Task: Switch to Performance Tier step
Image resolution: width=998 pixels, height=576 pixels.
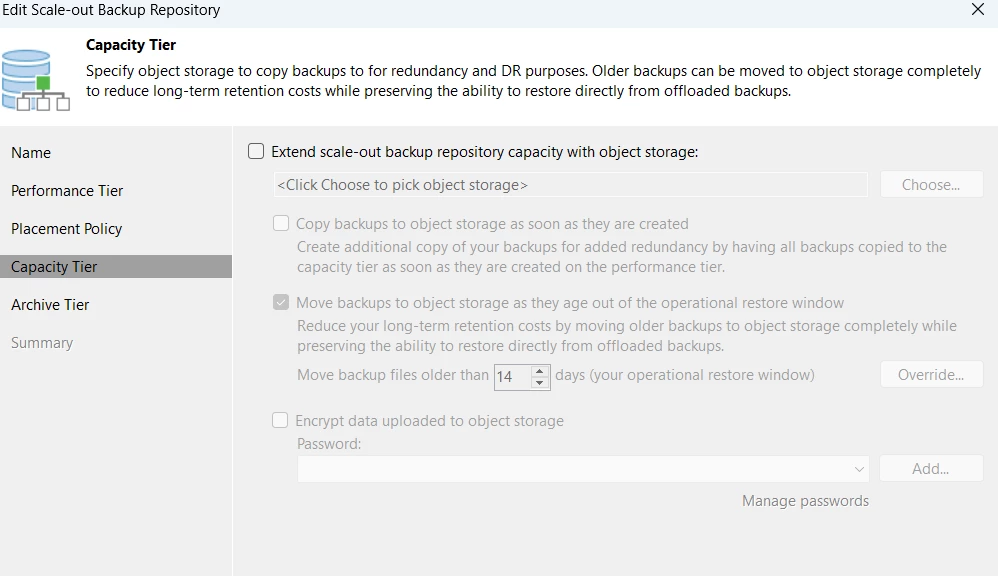Action: pyautogui.click(x=67, y=191)
